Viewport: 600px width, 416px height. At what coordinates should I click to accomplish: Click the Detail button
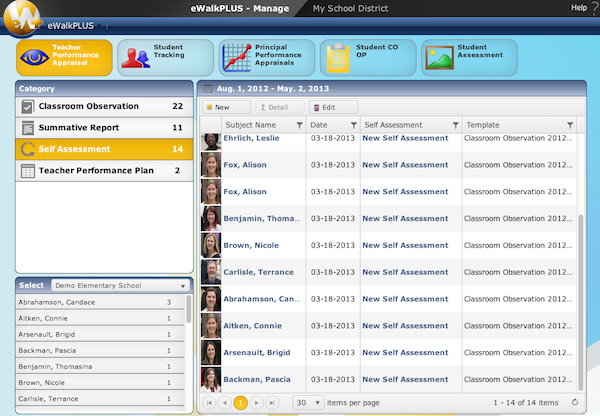(x=280, y=108)
